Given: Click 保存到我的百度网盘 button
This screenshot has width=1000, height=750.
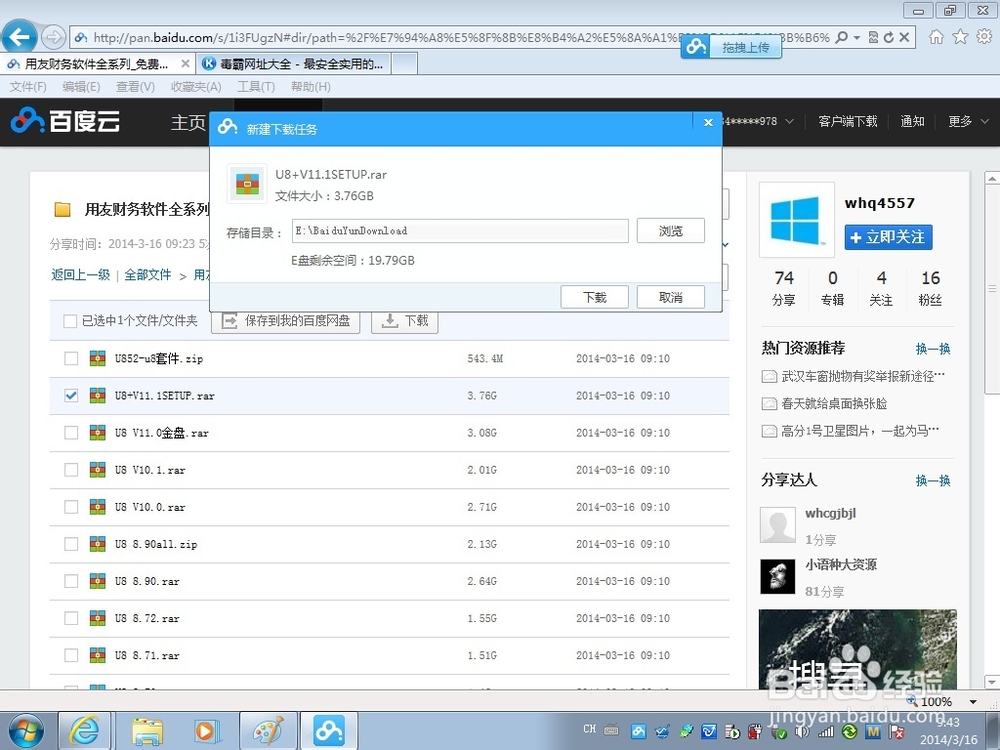Looking at the screenshot, I should point(285,321).
